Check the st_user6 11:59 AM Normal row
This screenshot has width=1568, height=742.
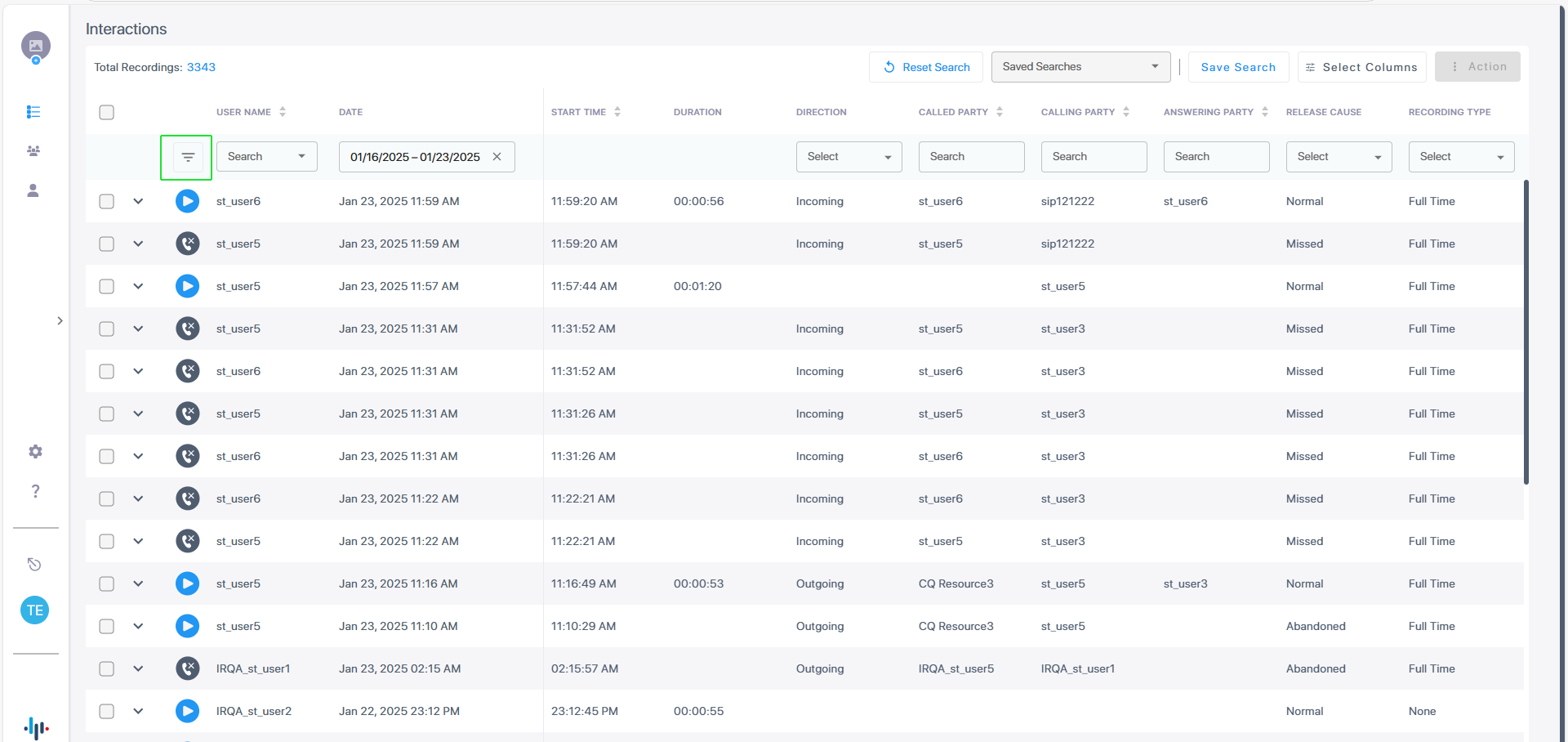click(x=107, y=201)
